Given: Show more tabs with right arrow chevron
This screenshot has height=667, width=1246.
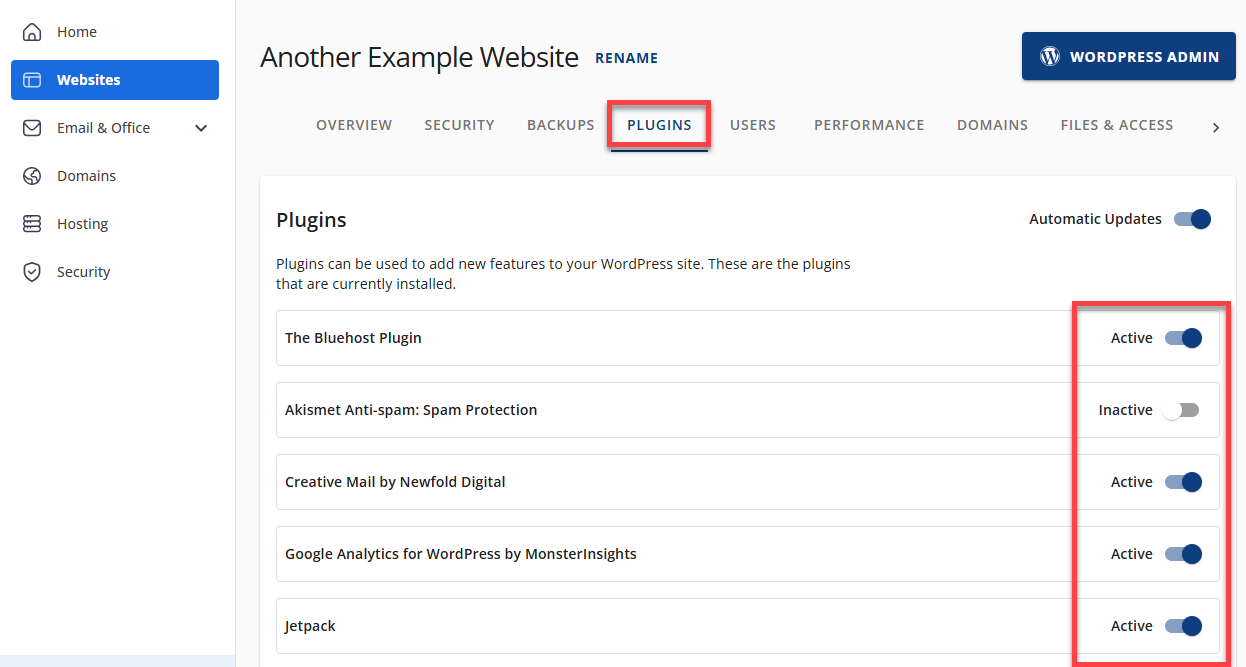Looking at the screenshot, I should [1216, 127].
